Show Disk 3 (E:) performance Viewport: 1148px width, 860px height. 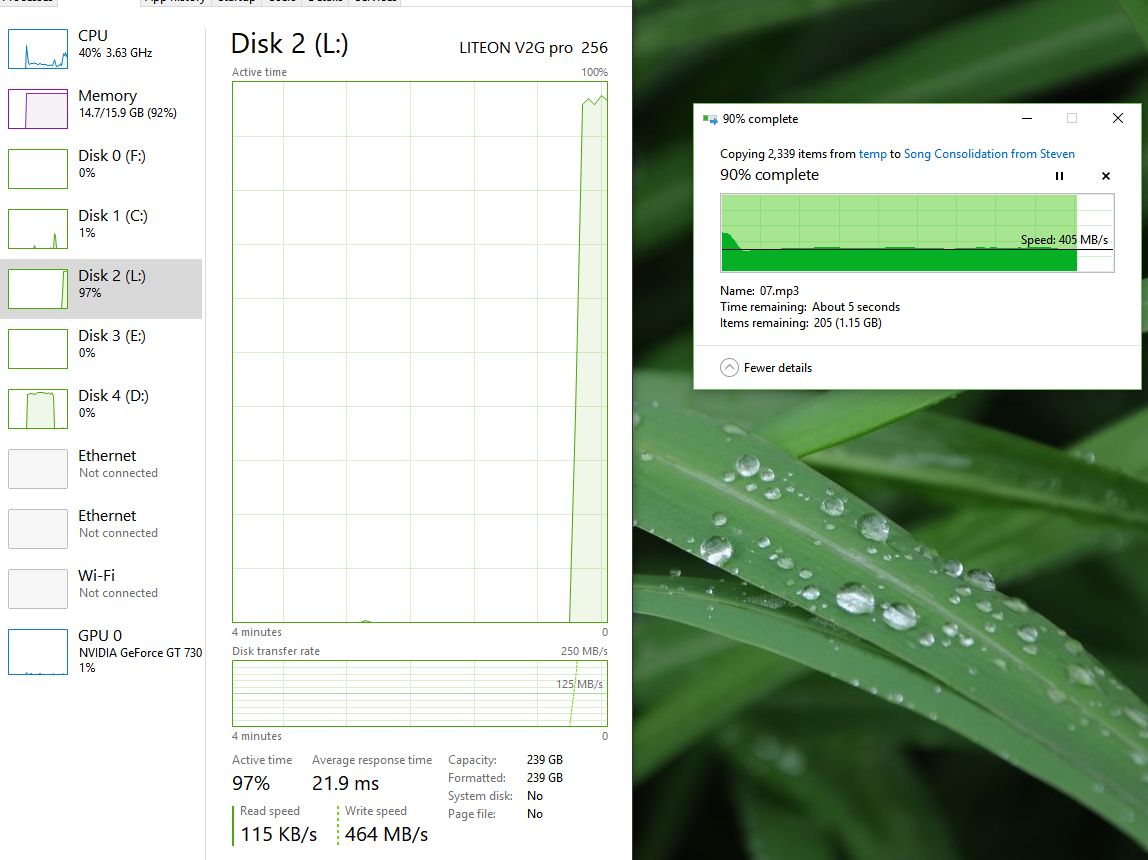101,348
